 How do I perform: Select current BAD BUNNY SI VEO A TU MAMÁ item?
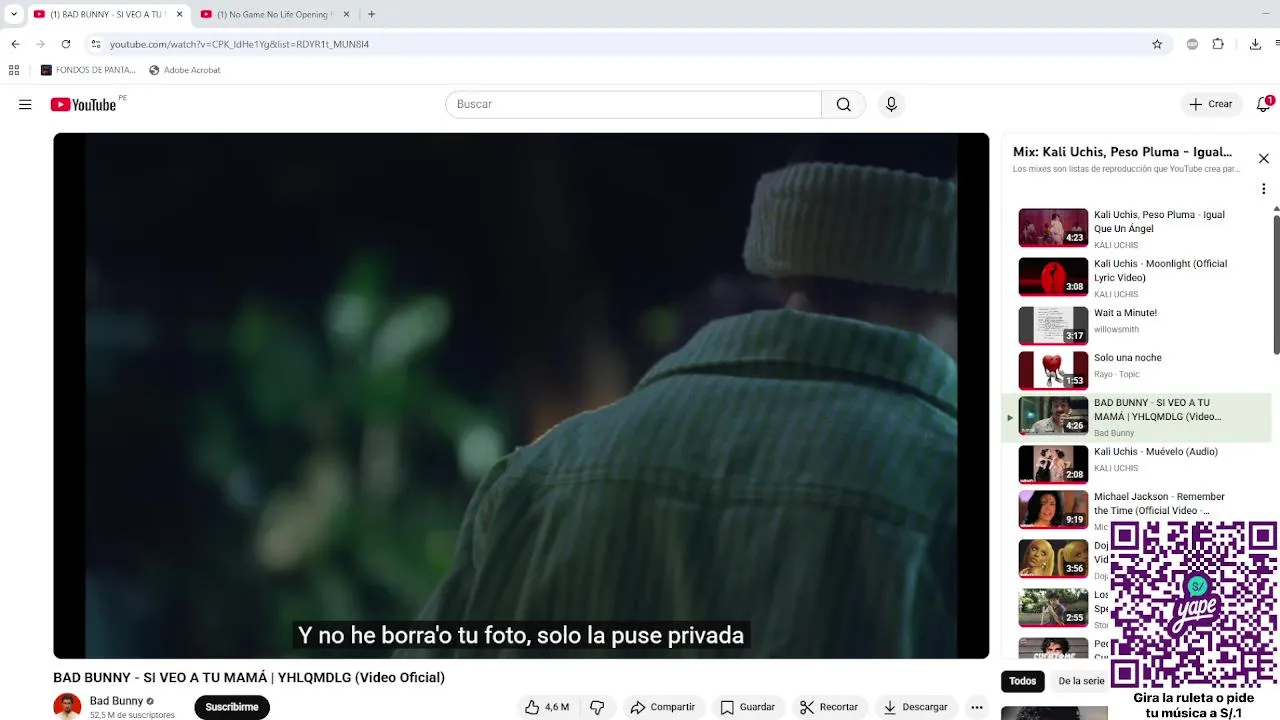[1136, 417]
